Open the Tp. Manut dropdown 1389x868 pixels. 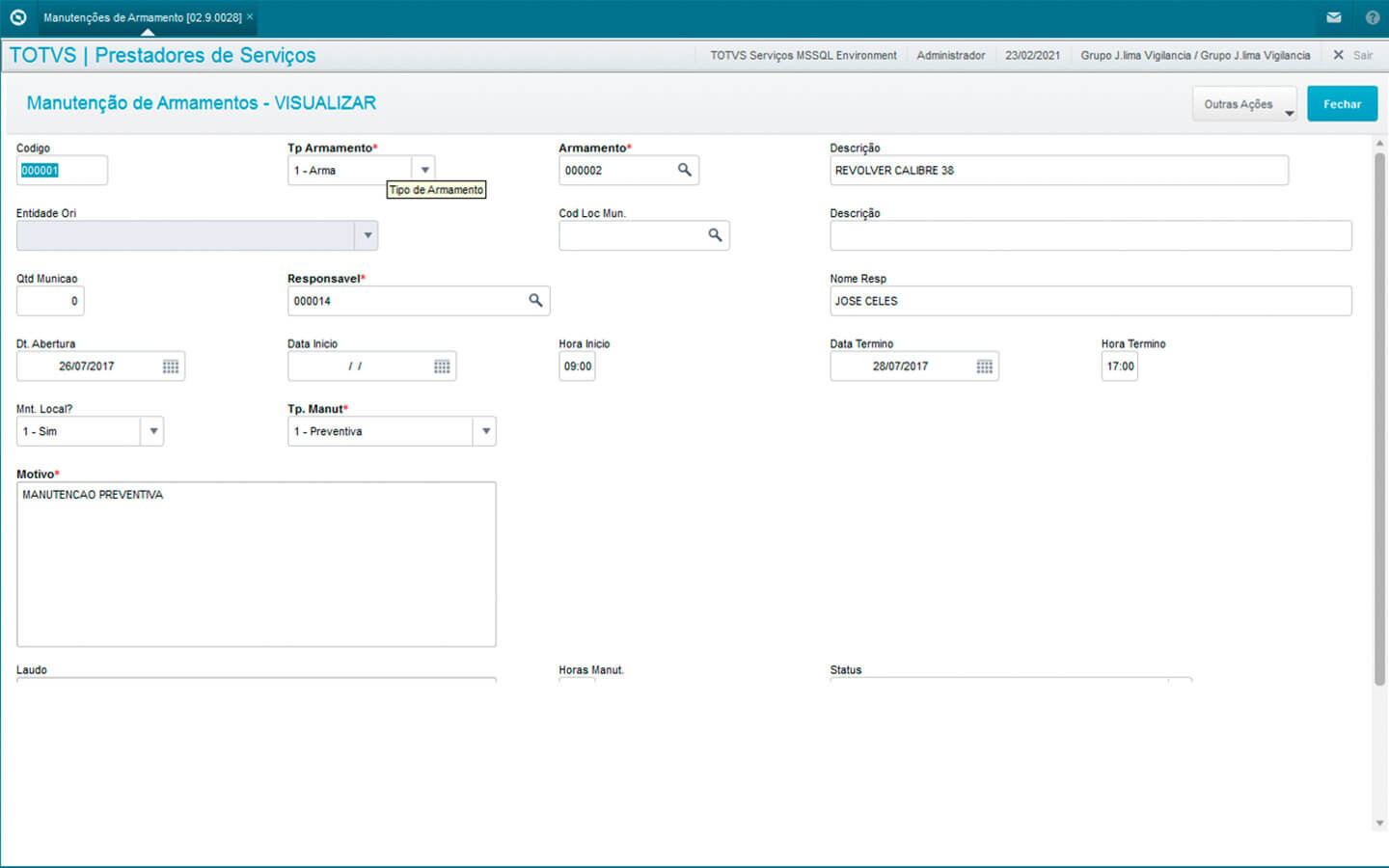tap(485, 431)
